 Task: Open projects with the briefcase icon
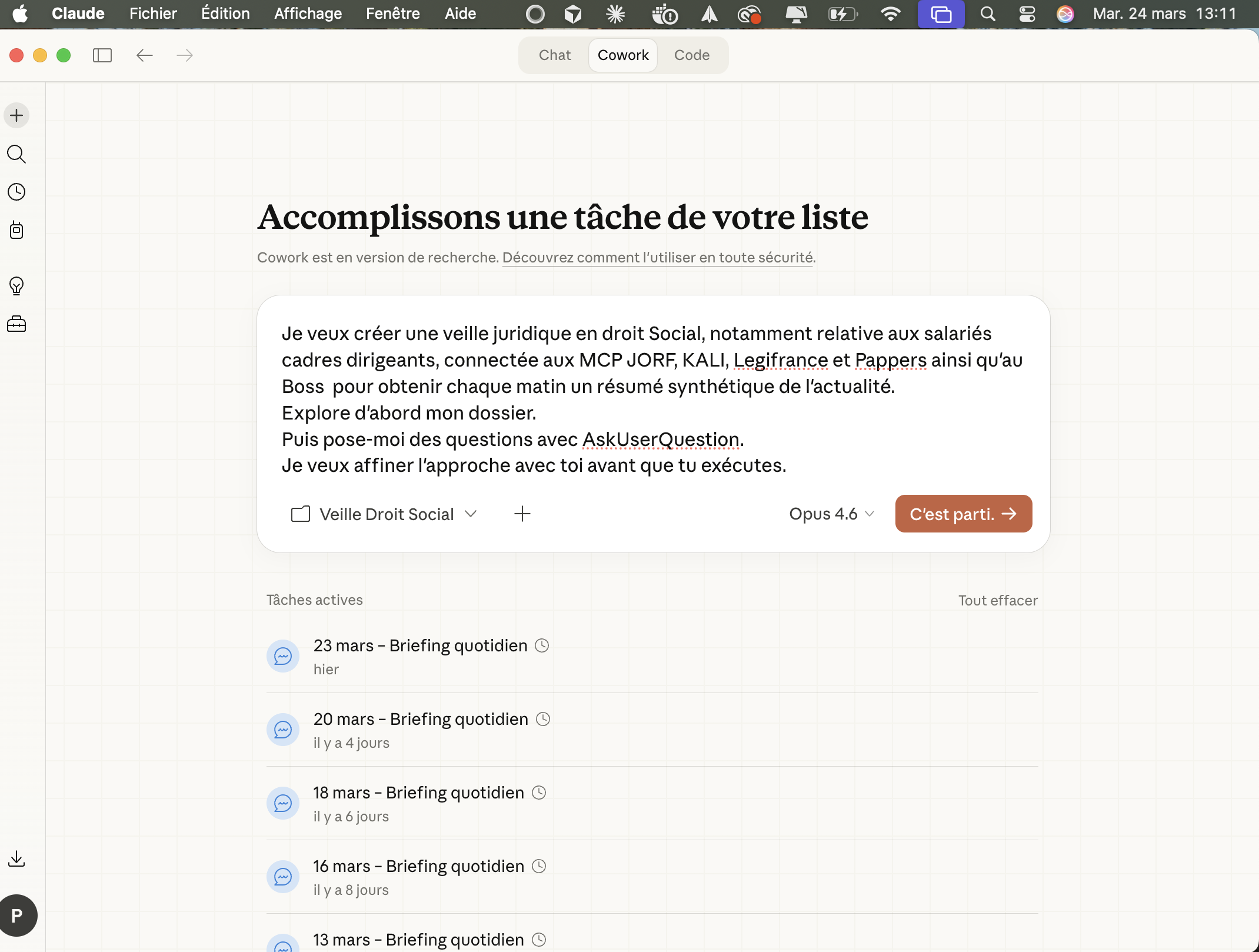[16, 324]
